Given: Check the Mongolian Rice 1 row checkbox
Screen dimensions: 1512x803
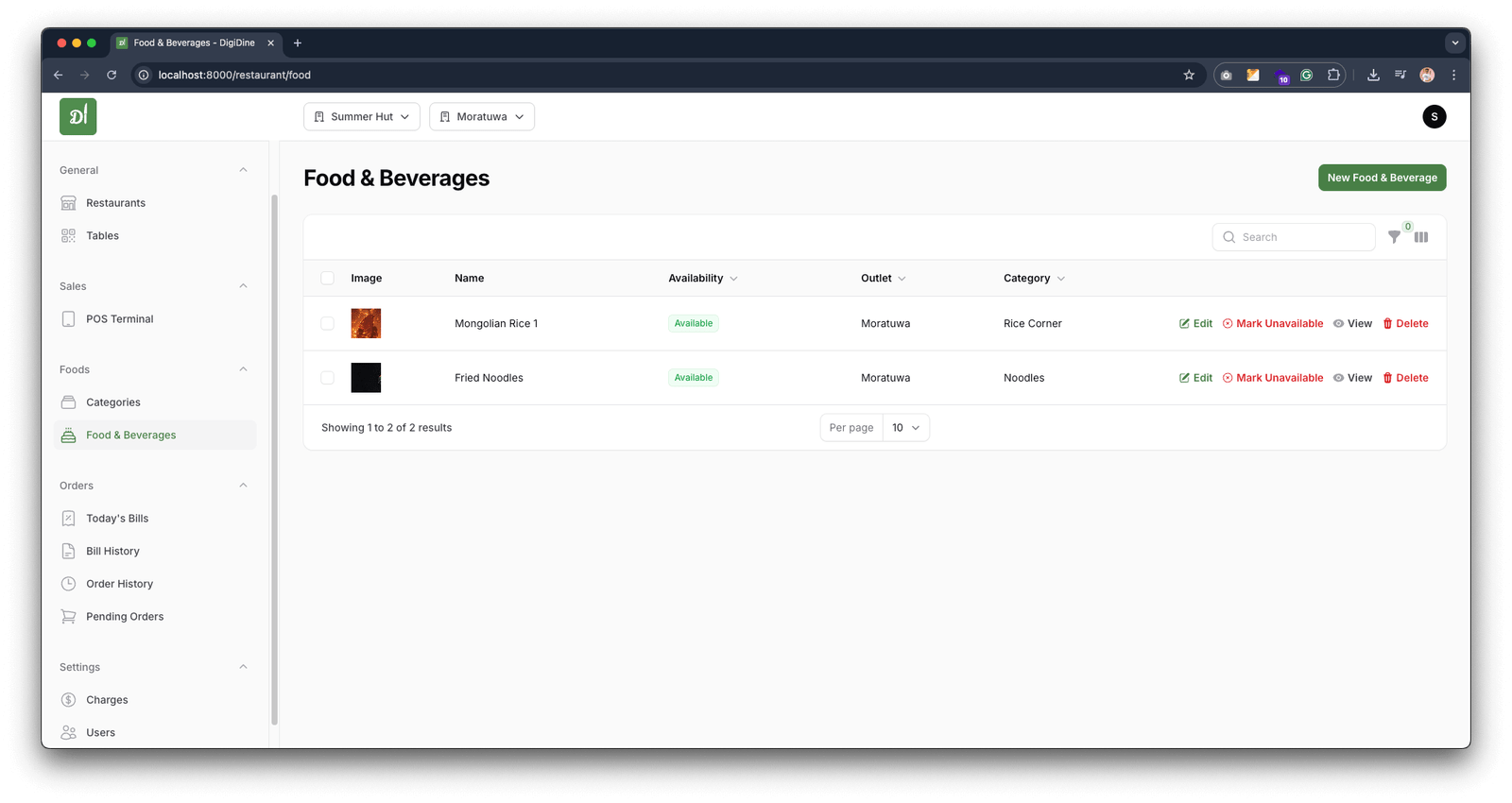Looking at the screenshot, I should (x=327, y=323).
